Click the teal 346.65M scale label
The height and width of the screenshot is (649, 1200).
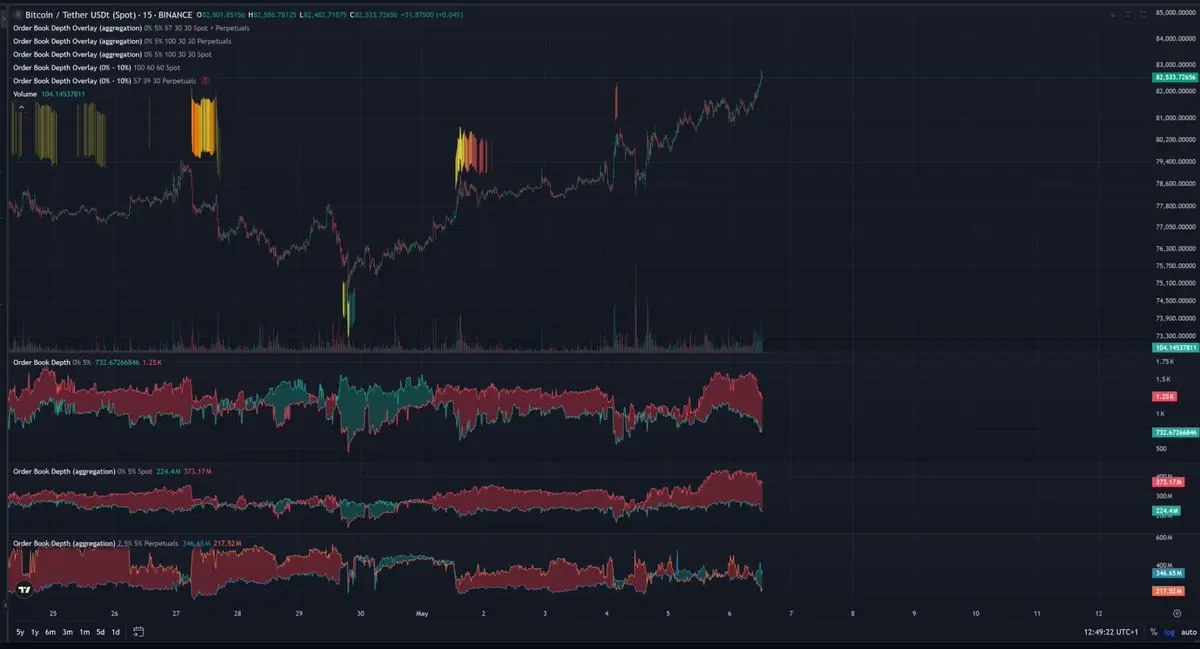[x=1168, y=573]
